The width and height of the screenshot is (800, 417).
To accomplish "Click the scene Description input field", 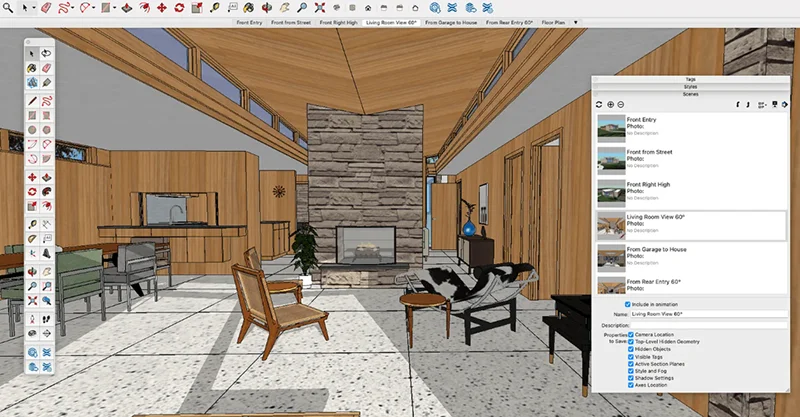I will pyautogui.click(x=709, y=325).
